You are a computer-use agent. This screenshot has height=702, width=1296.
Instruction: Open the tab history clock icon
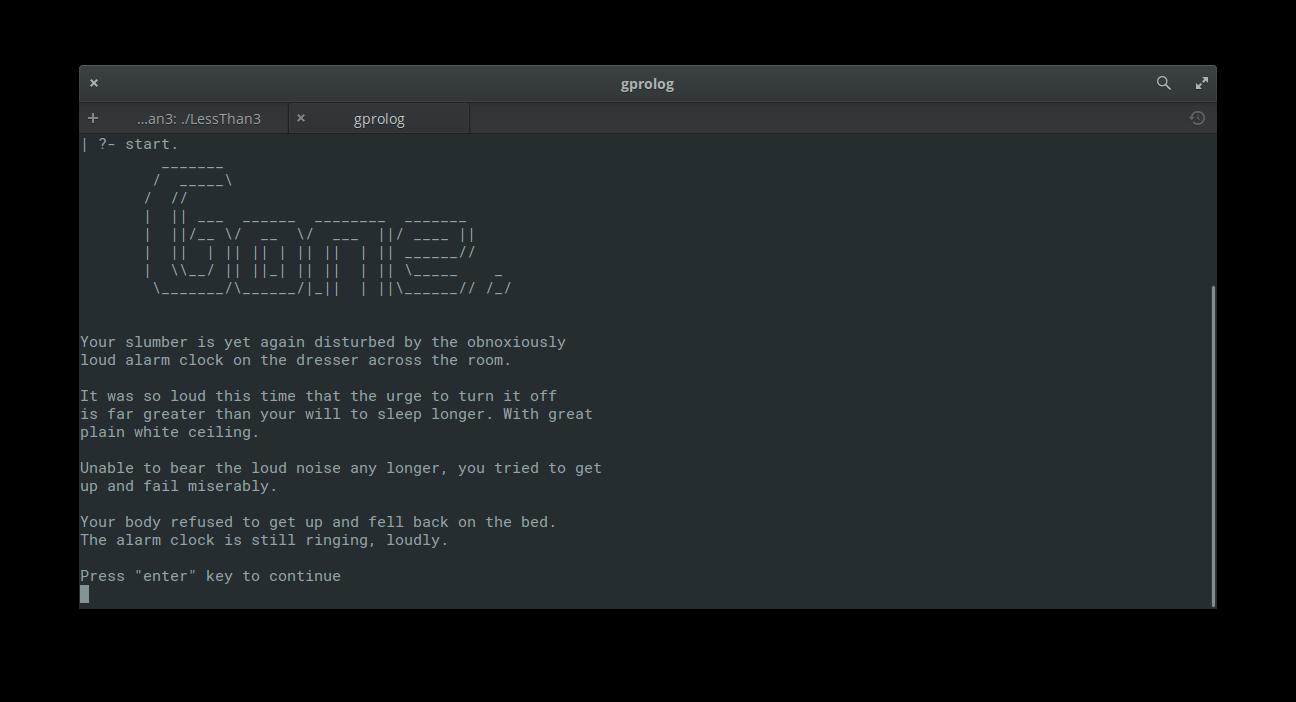[1197, 118]
